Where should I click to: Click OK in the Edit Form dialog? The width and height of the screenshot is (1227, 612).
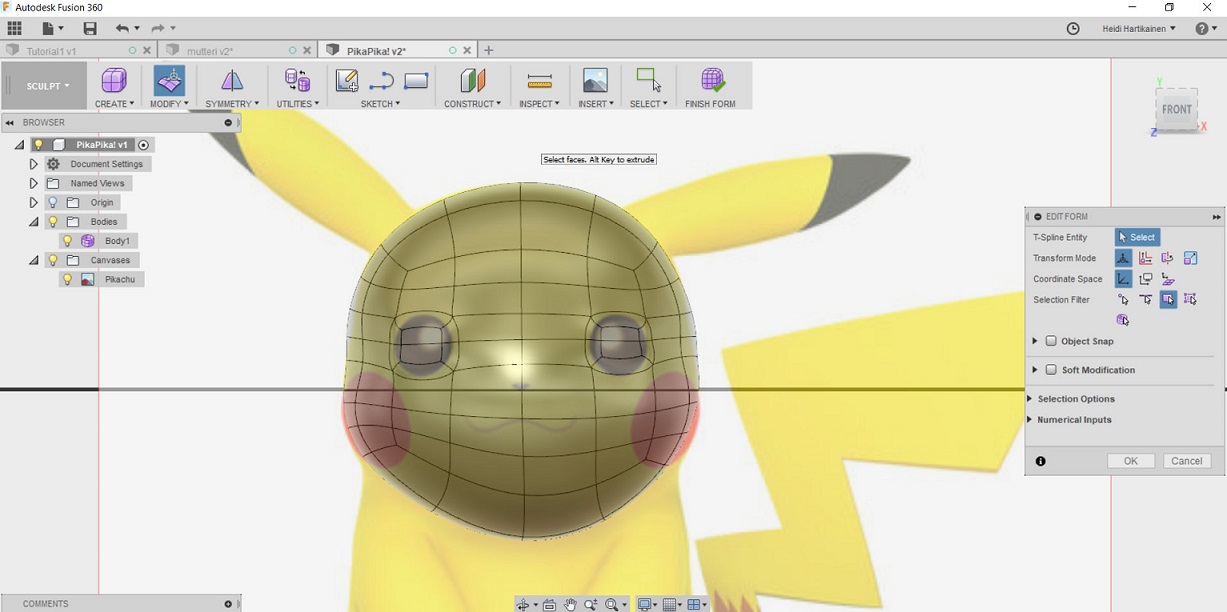coord(1131,461)
